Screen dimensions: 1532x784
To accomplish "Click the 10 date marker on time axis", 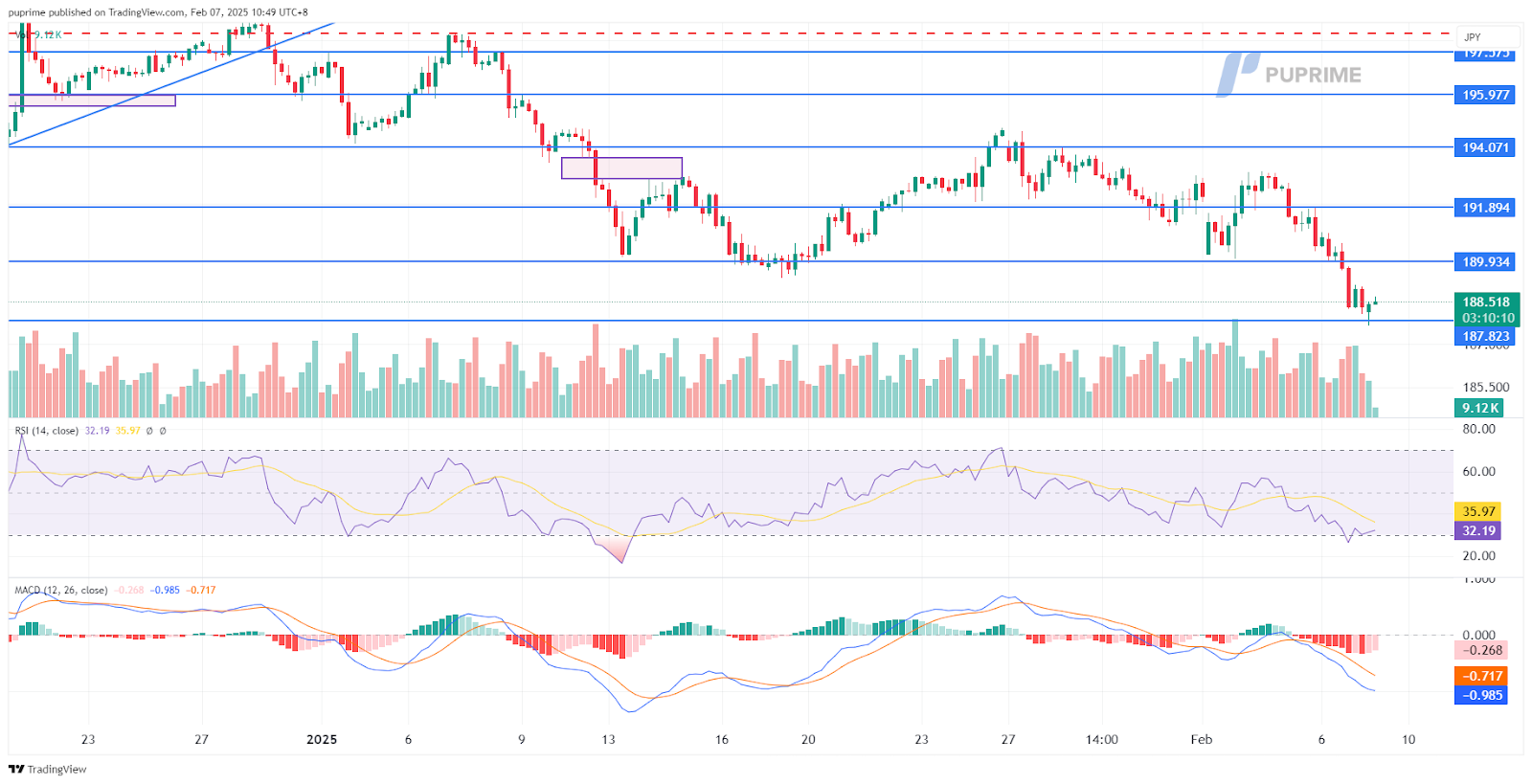I will 1408,739.
